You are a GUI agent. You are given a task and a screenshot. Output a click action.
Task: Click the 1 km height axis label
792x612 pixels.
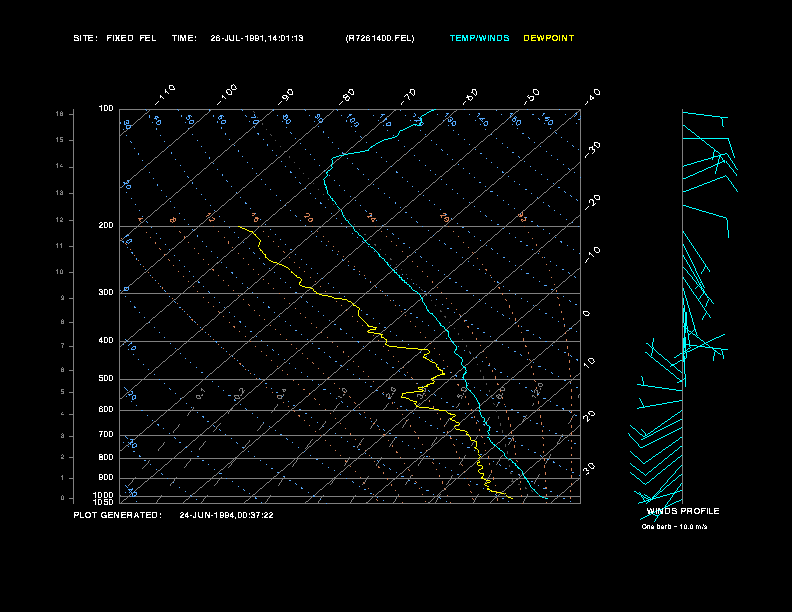pos(63,478)
